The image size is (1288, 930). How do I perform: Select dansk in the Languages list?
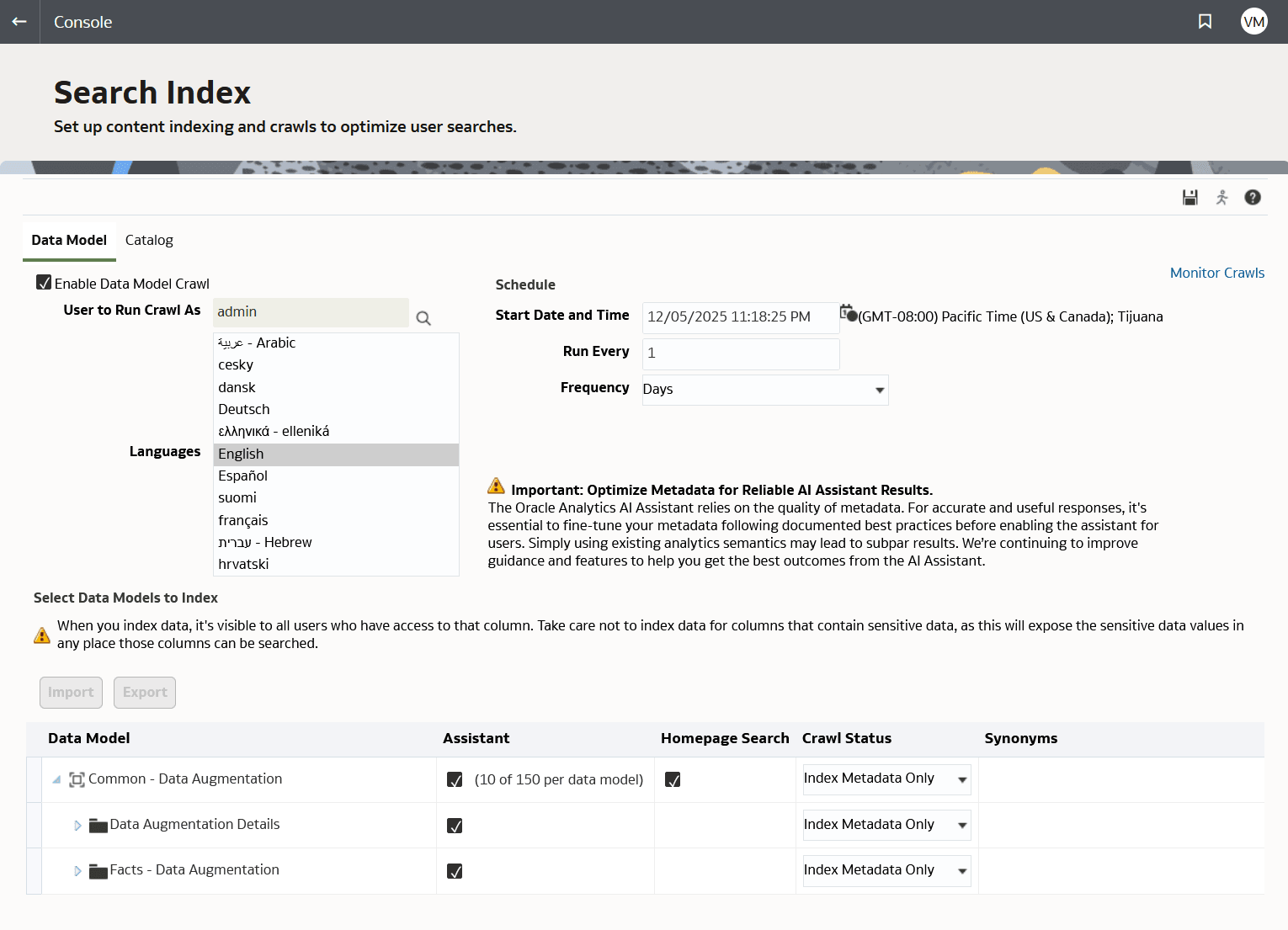click(336, 388)
